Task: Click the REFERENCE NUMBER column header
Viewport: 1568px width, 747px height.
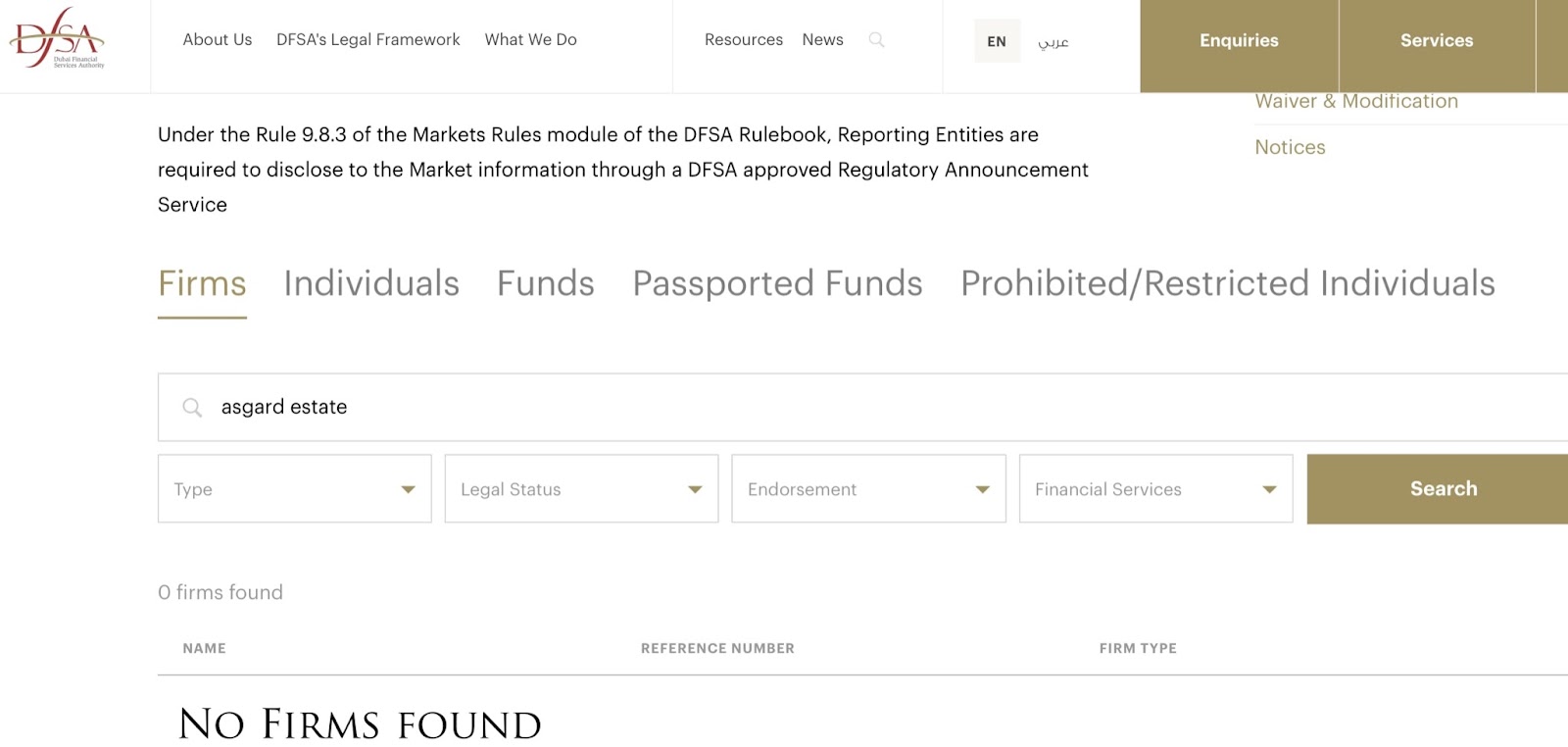Action: 717,648
